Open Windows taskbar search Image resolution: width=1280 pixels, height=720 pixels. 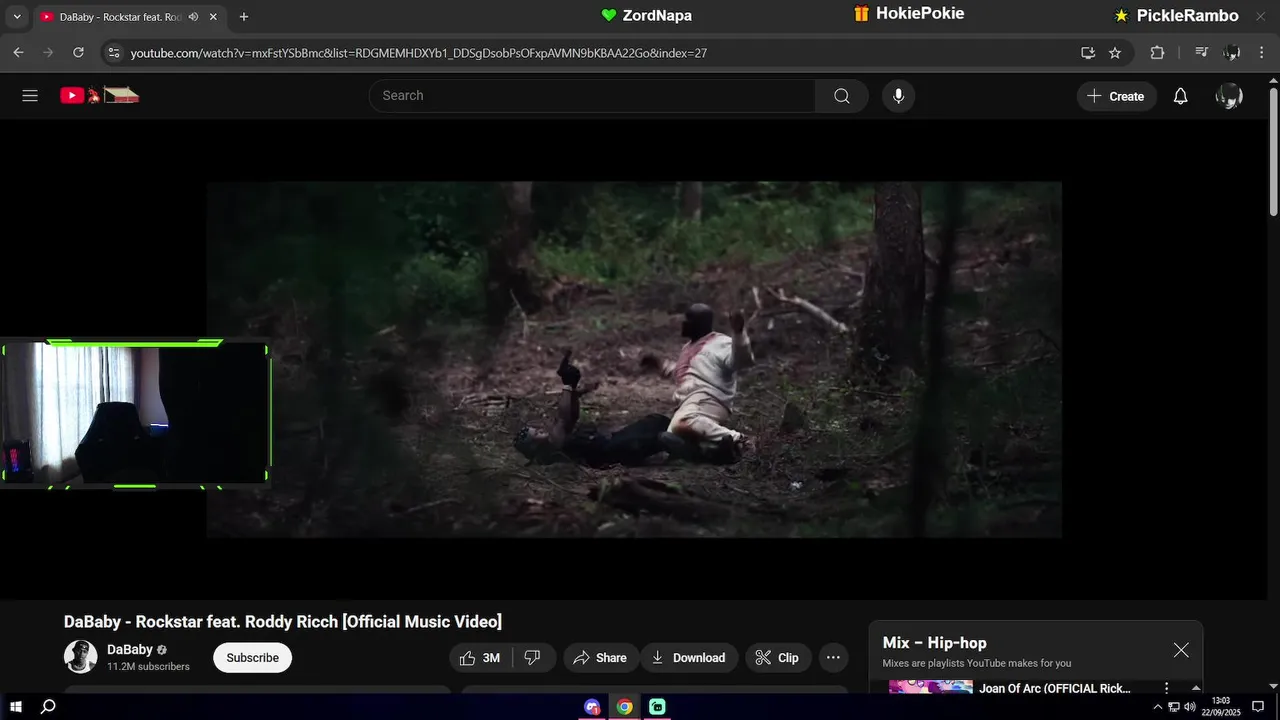pos(48,707)
